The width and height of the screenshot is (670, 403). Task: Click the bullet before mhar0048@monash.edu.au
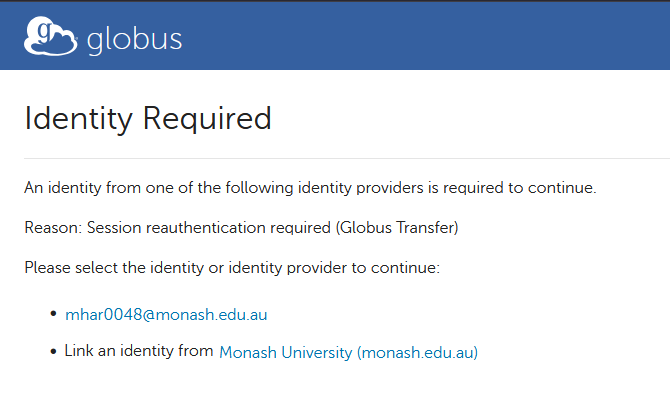tap(53, 314)
